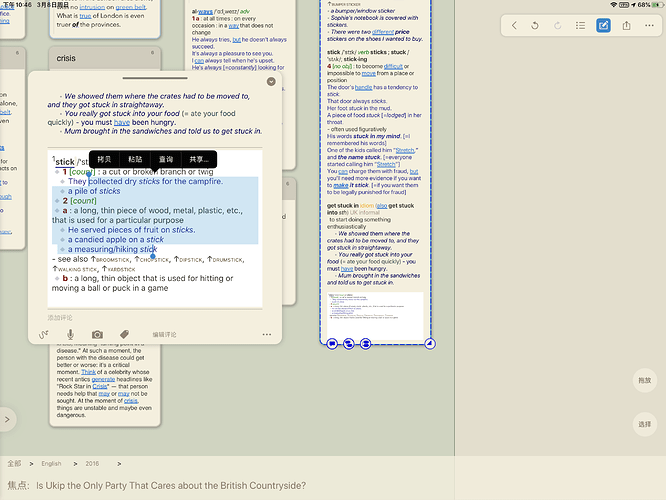Click the focus title about Ukip
This screenshot has height=500, width=666.
(x=171, y=486)
